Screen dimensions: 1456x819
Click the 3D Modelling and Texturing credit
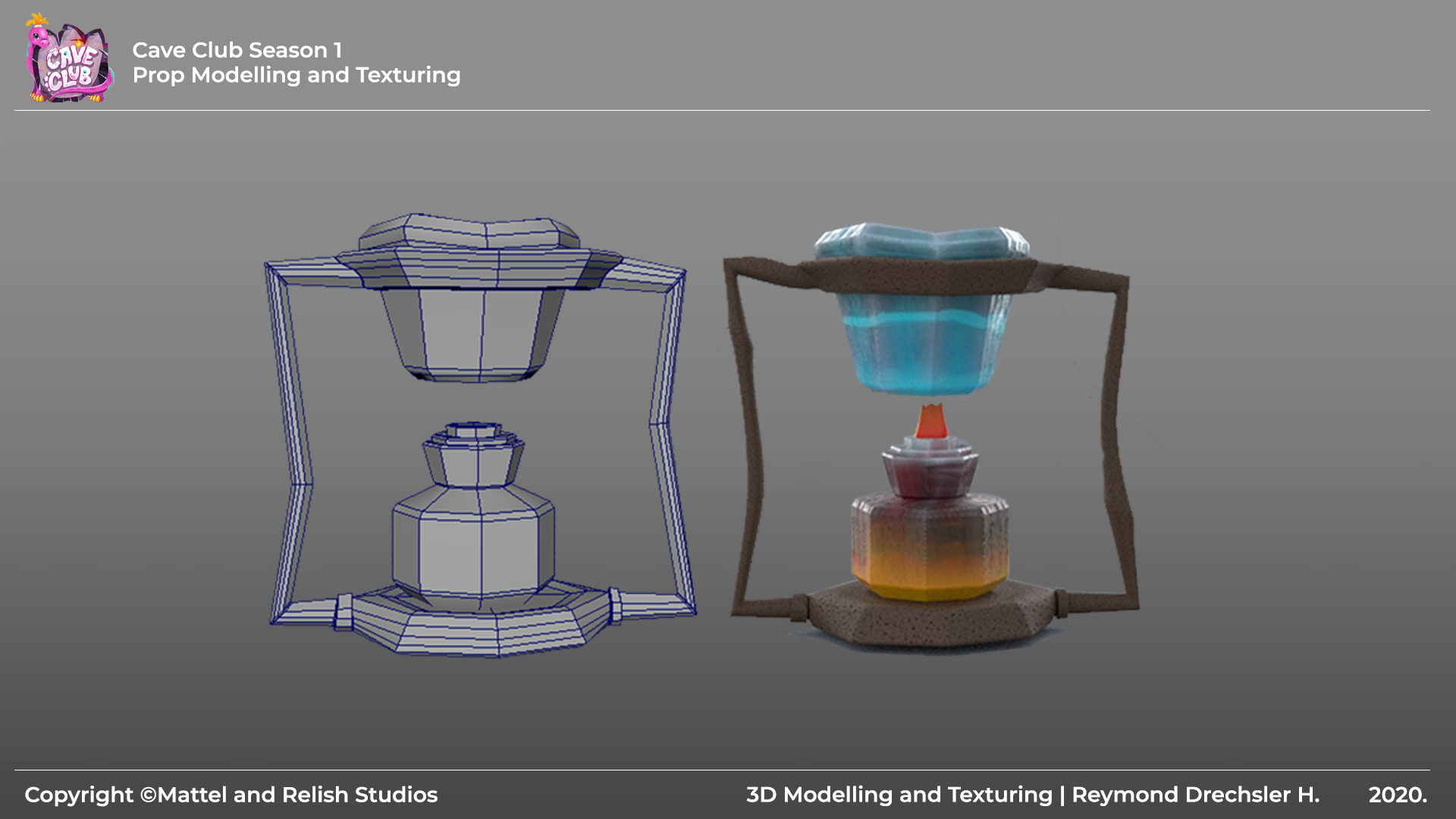tap(899, 795)
